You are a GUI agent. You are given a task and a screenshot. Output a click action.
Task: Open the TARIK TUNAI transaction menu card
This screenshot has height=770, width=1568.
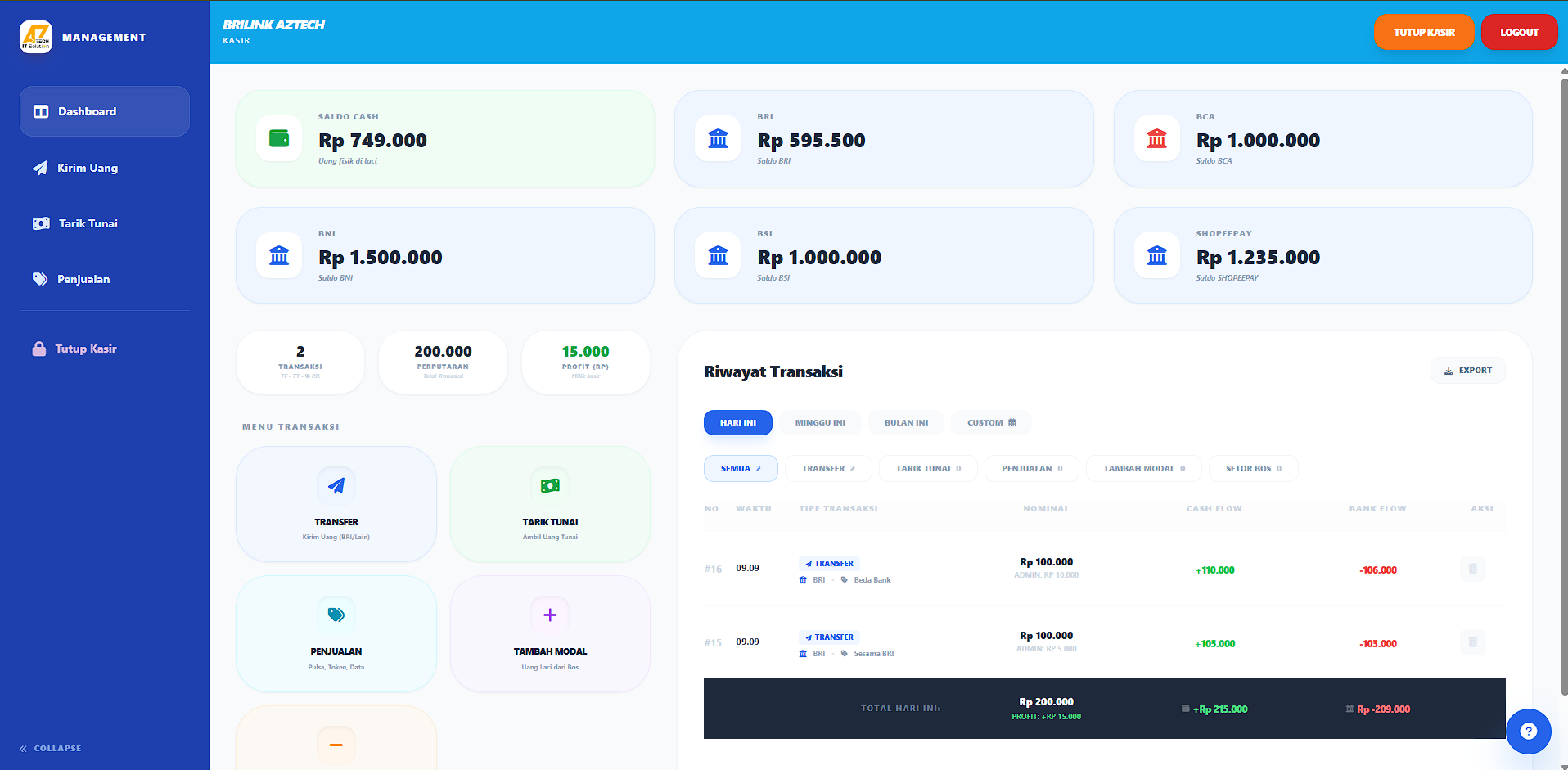pos(550,504)
